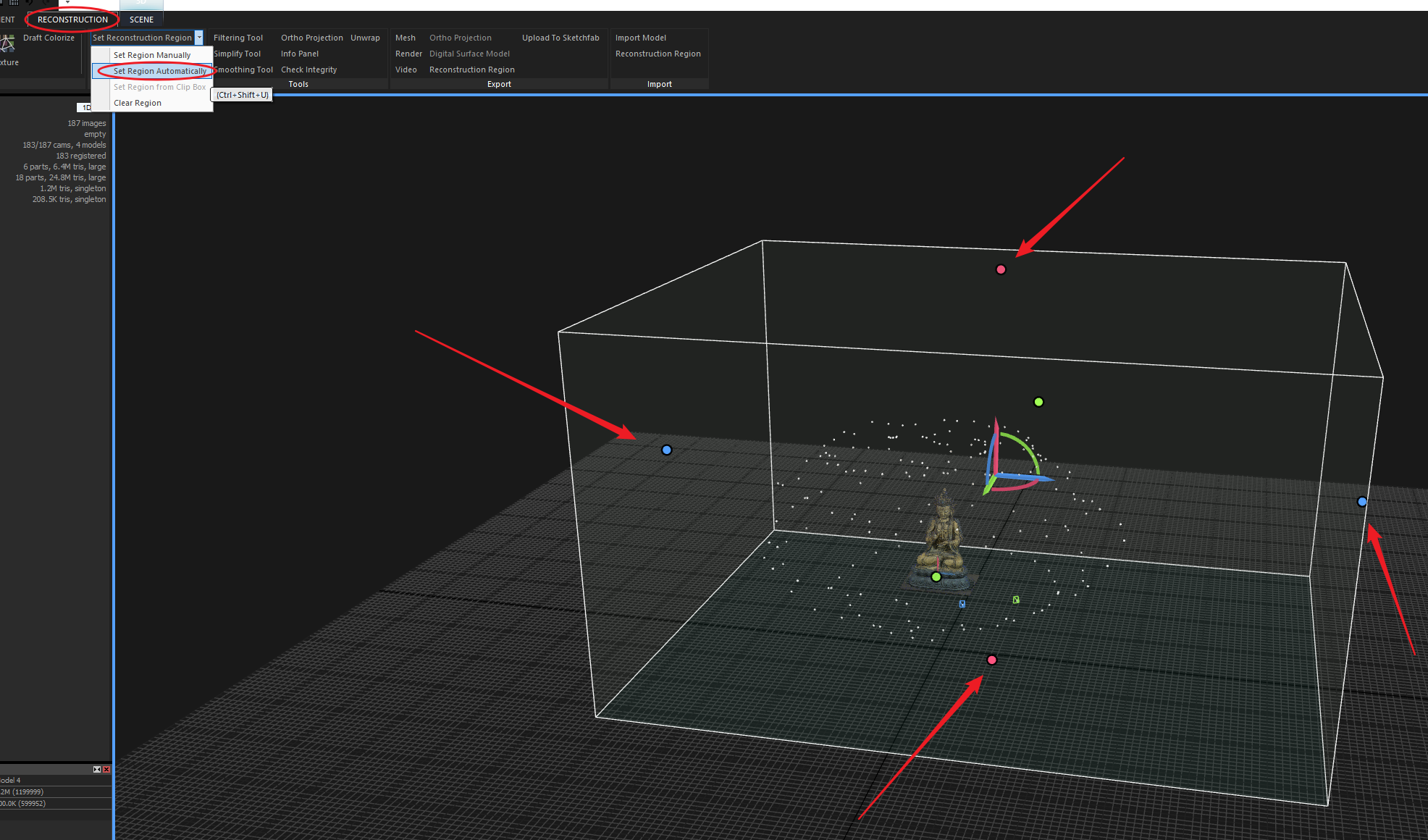
Task: Grab the top red region handle dot
Action: click(1001, 269)
